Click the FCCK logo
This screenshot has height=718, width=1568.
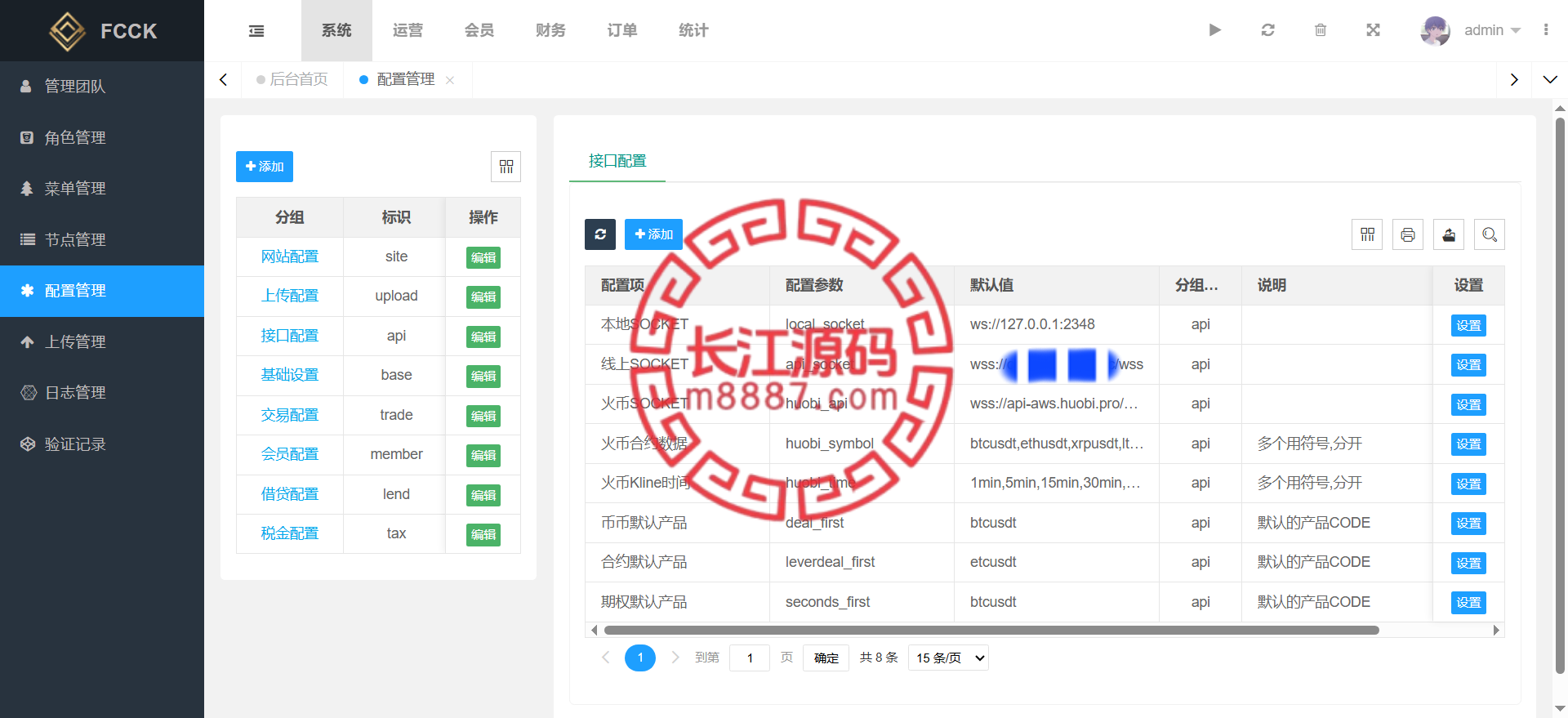[102, 31]
